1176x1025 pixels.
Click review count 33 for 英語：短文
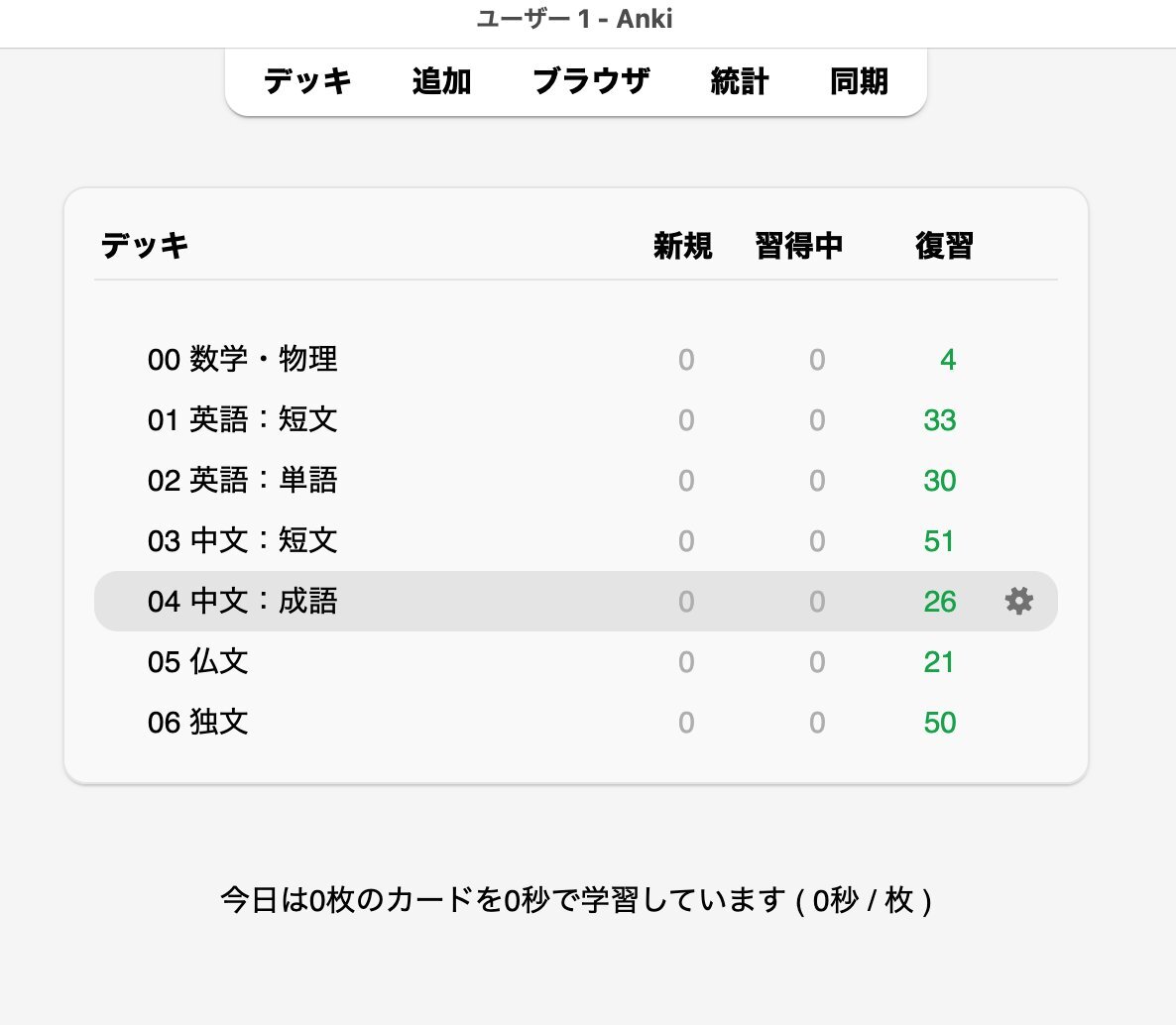click(x=939, y=420)
